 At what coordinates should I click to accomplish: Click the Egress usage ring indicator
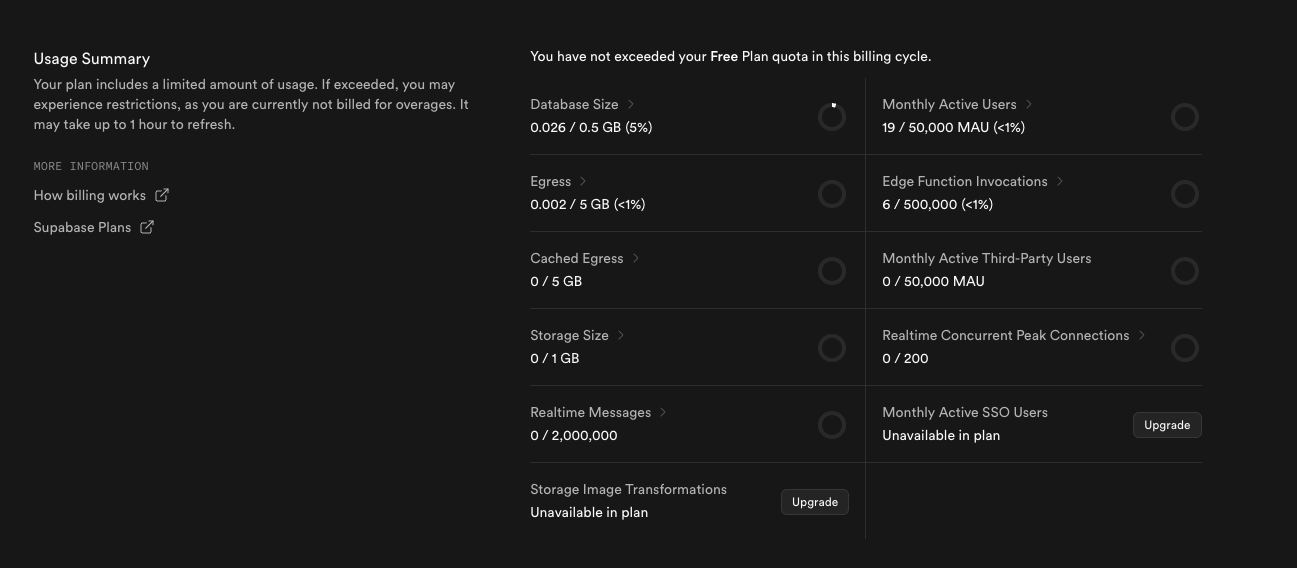tap(832, 194)
